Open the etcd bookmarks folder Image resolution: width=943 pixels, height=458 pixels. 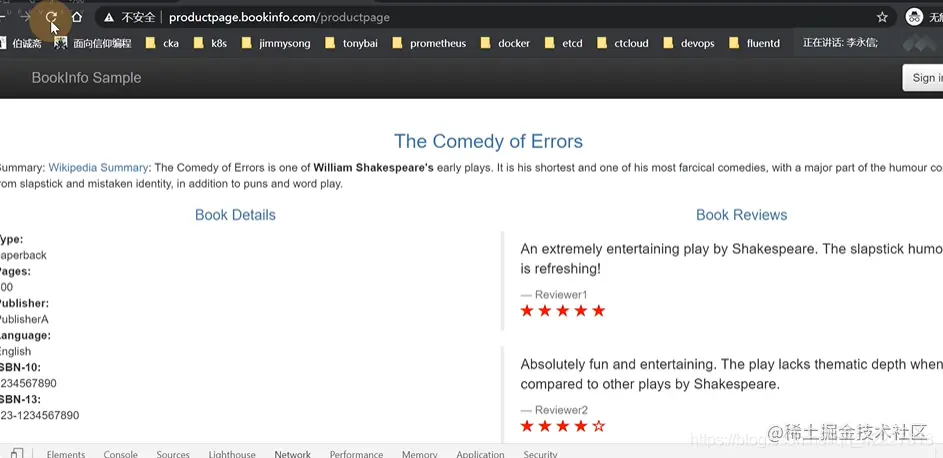pos(564,43)
